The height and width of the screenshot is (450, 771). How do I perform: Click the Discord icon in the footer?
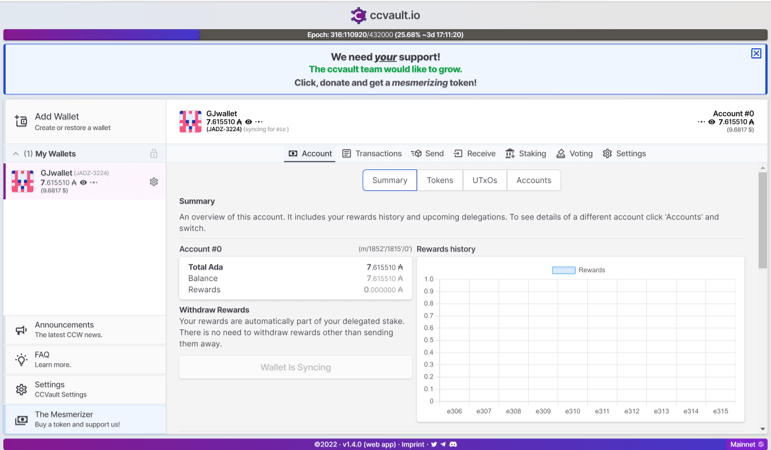pos(453,444)
